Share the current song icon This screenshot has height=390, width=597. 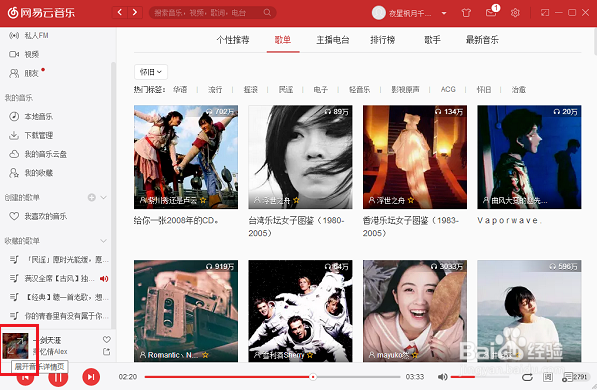107,352
